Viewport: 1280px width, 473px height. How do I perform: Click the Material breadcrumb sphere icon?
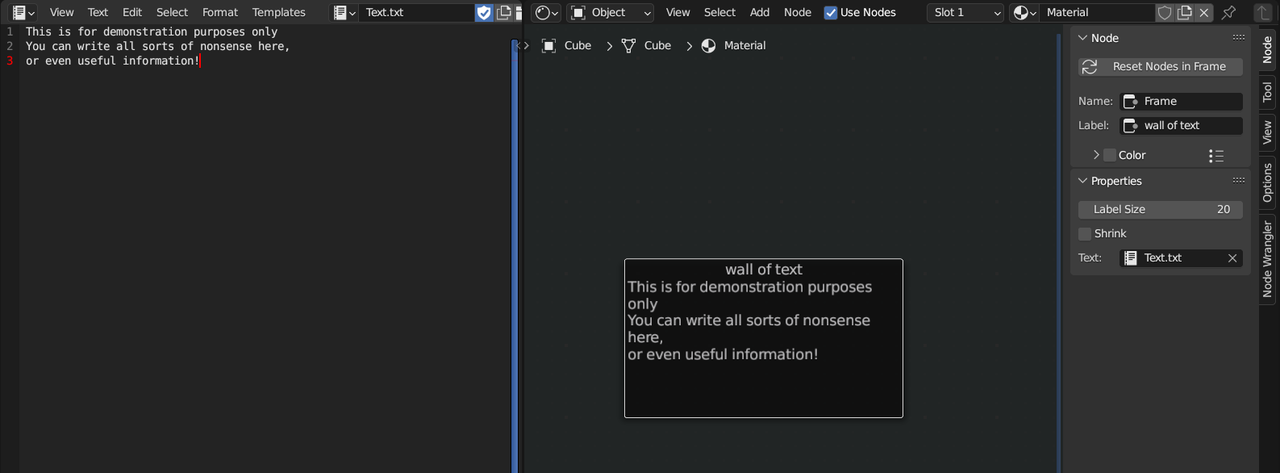pyautogui.click(x=709, y=45)
